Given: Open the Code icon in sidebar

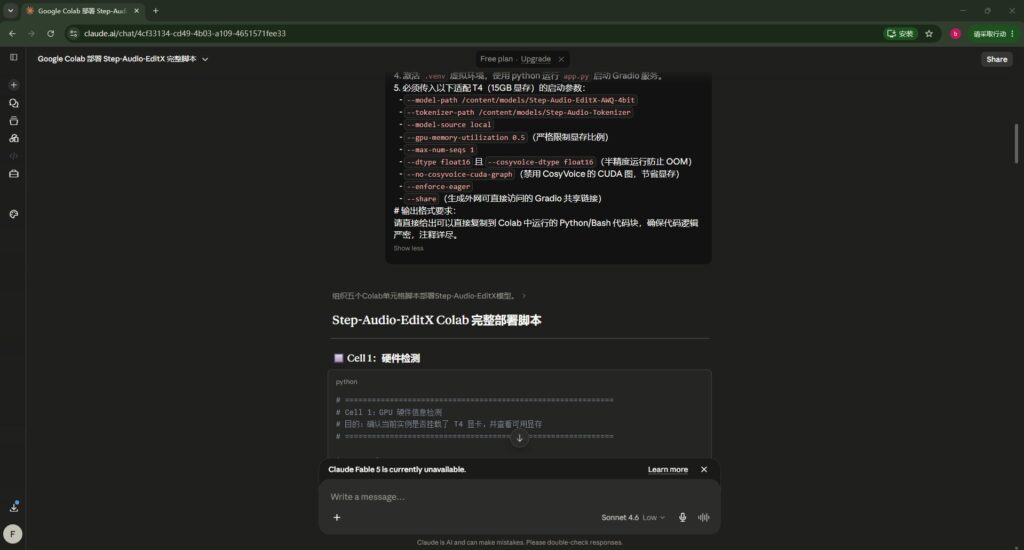Looking at the screenshot, I should tap(14, 156).
